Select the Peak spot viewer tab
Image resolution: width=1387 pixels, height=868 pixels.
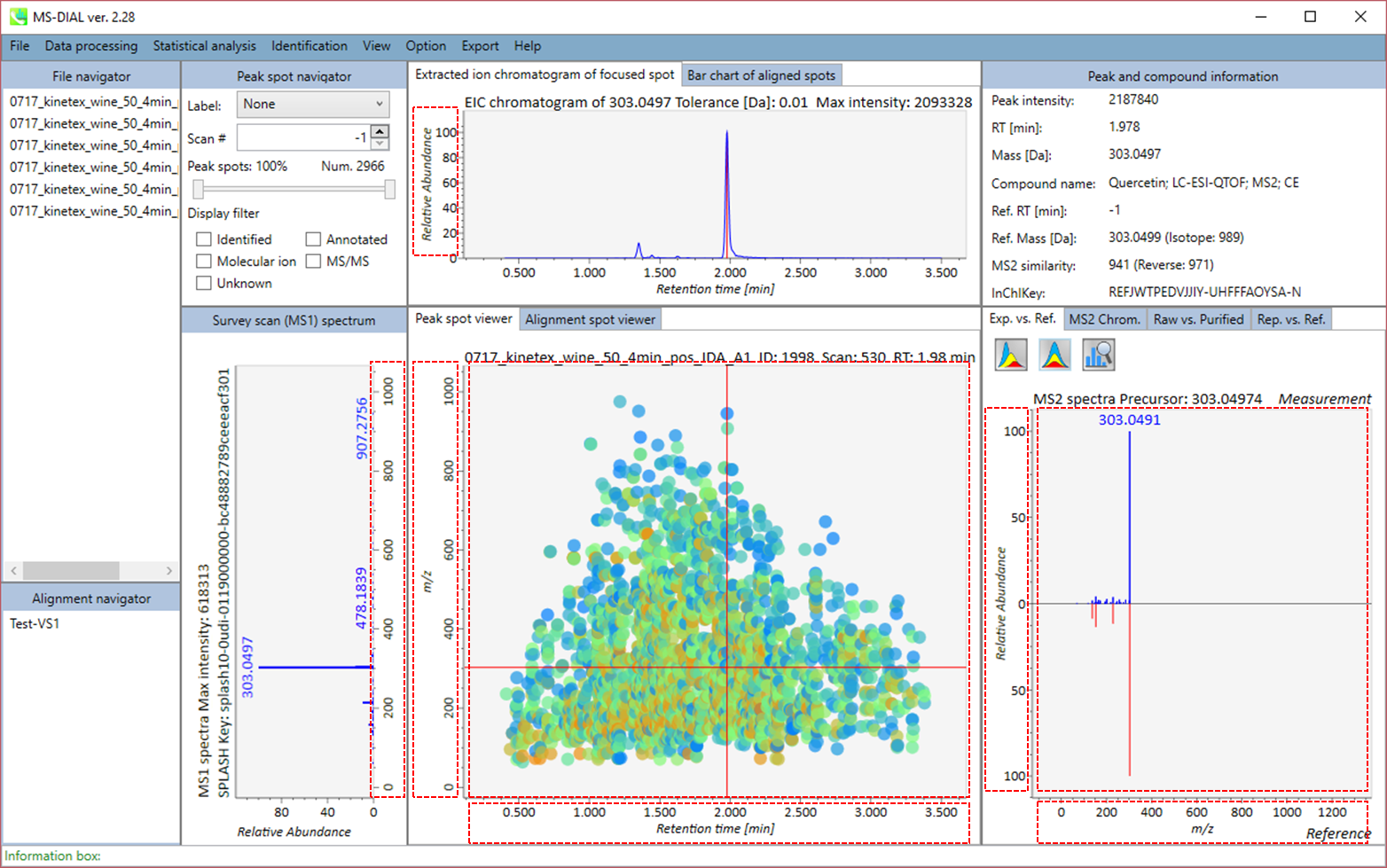click(464, 318)
